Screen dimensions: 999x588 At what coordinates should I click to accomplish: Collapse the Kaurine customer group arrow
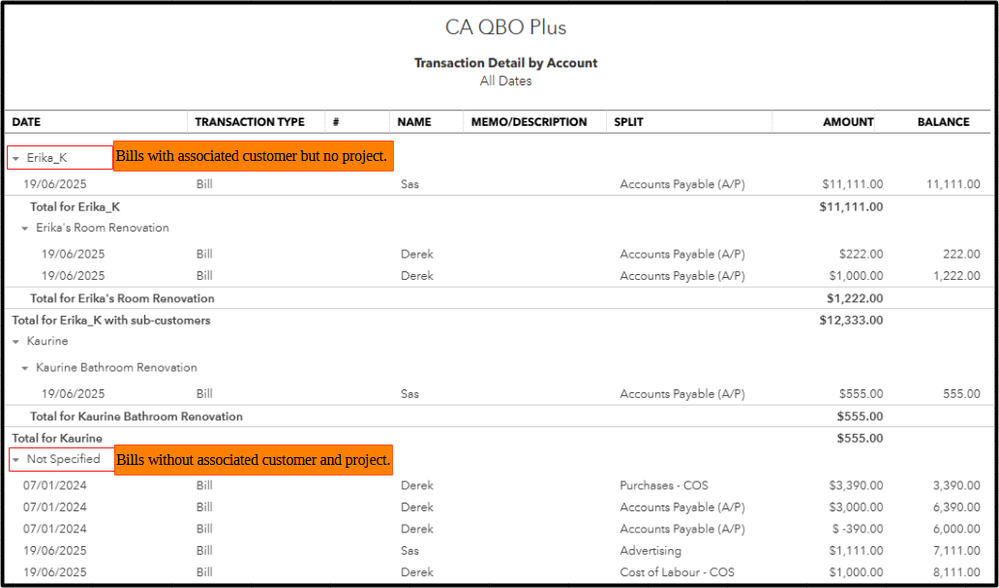(x=17, y=342)
